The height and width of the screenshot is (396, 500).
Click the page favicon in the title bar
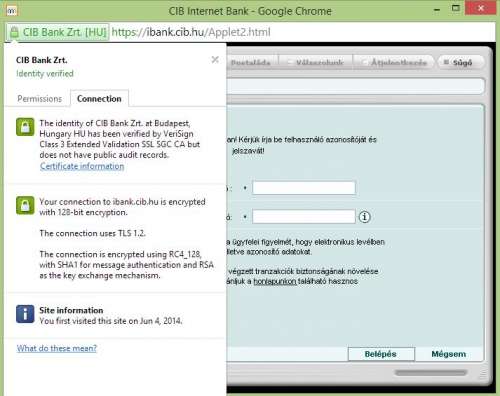[x=12, y=11]
